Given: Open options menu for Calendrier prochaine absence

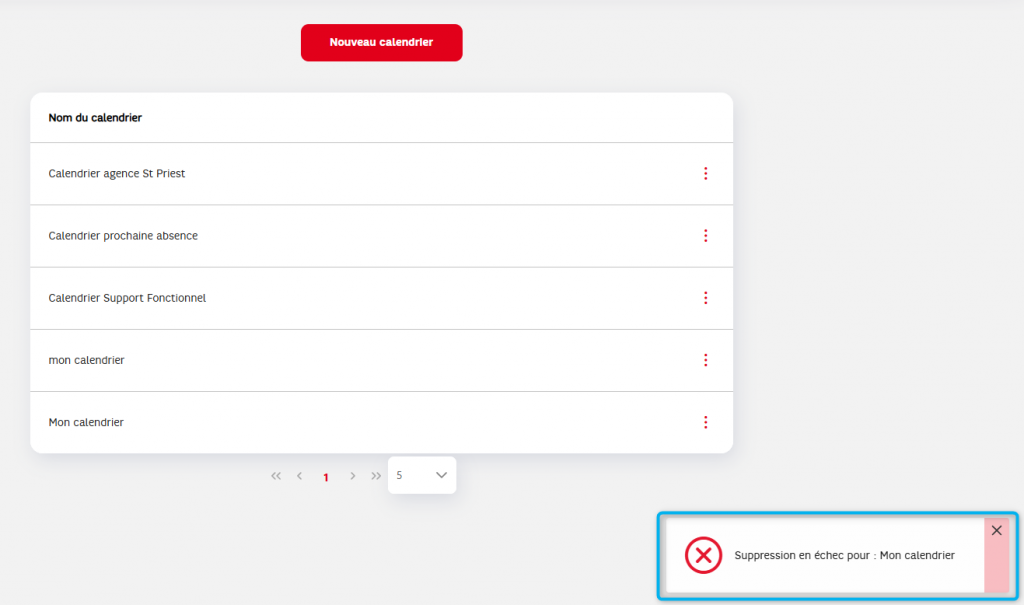Looking at the screenshot, I should pyautogui.click(x=705, y=236).
